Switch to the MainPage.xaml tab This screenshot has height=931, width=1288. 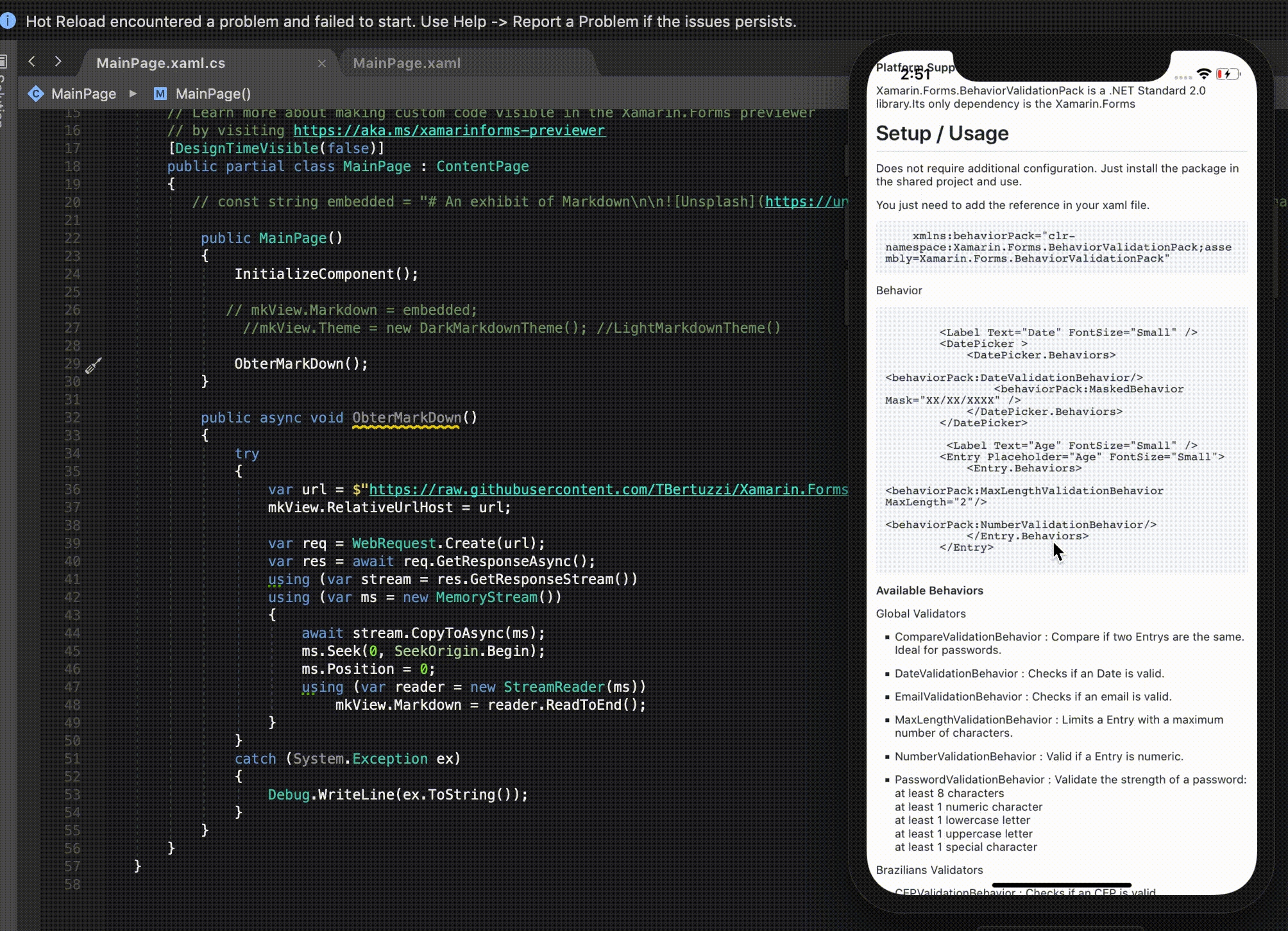pos(407,63)
